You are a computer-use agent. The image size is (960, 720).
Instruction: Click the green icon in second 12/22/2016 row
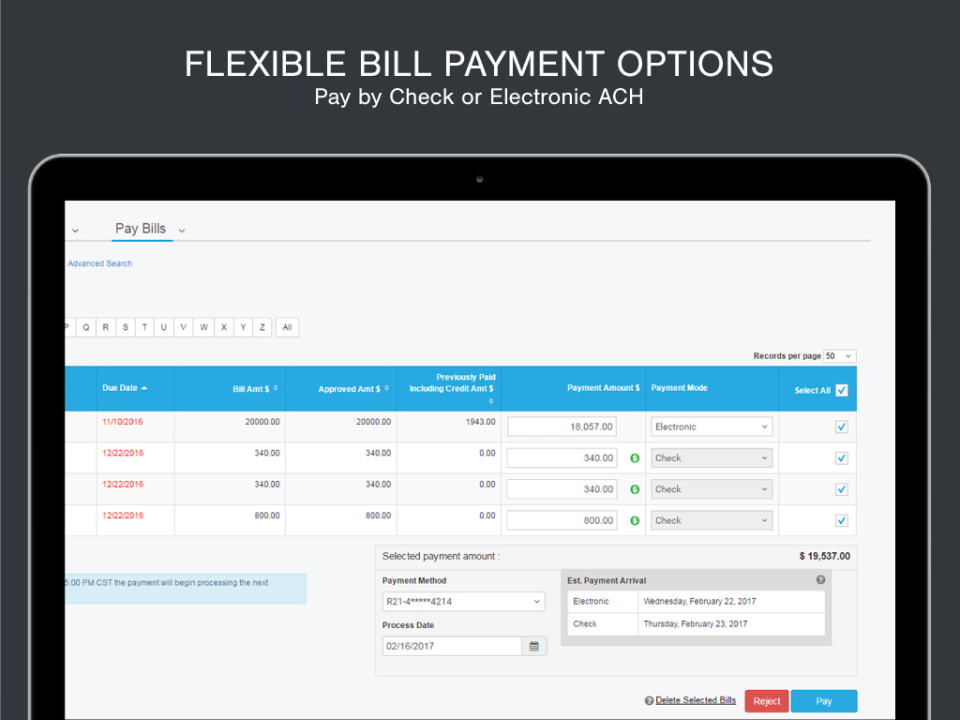(634, 488)
